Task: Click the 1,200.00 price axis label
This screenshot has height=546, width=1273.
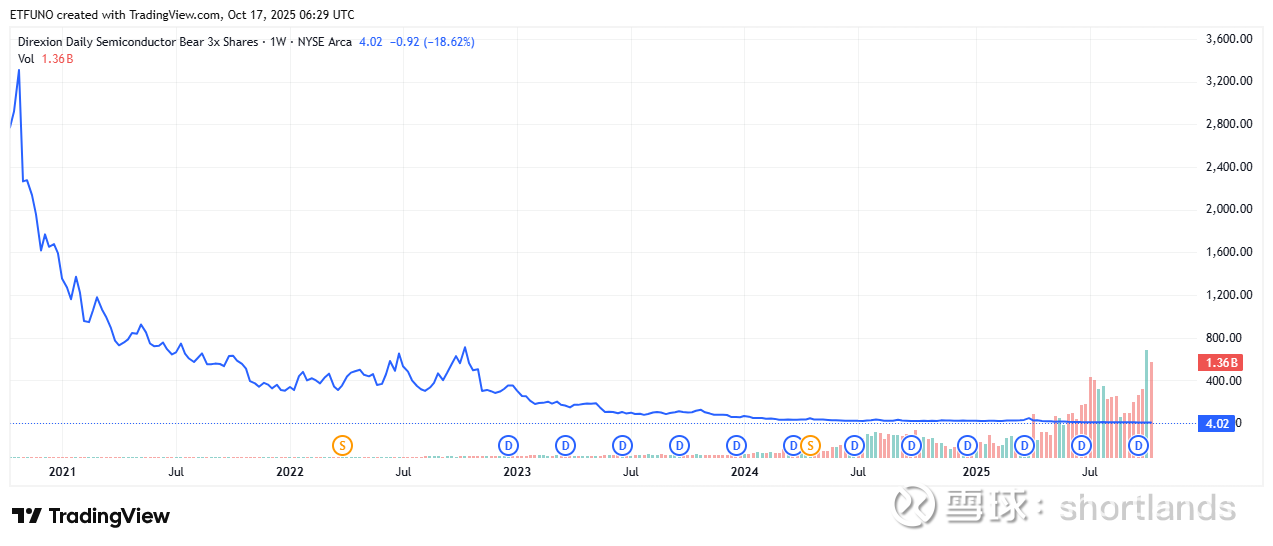Action: (x=1229, y=295)
